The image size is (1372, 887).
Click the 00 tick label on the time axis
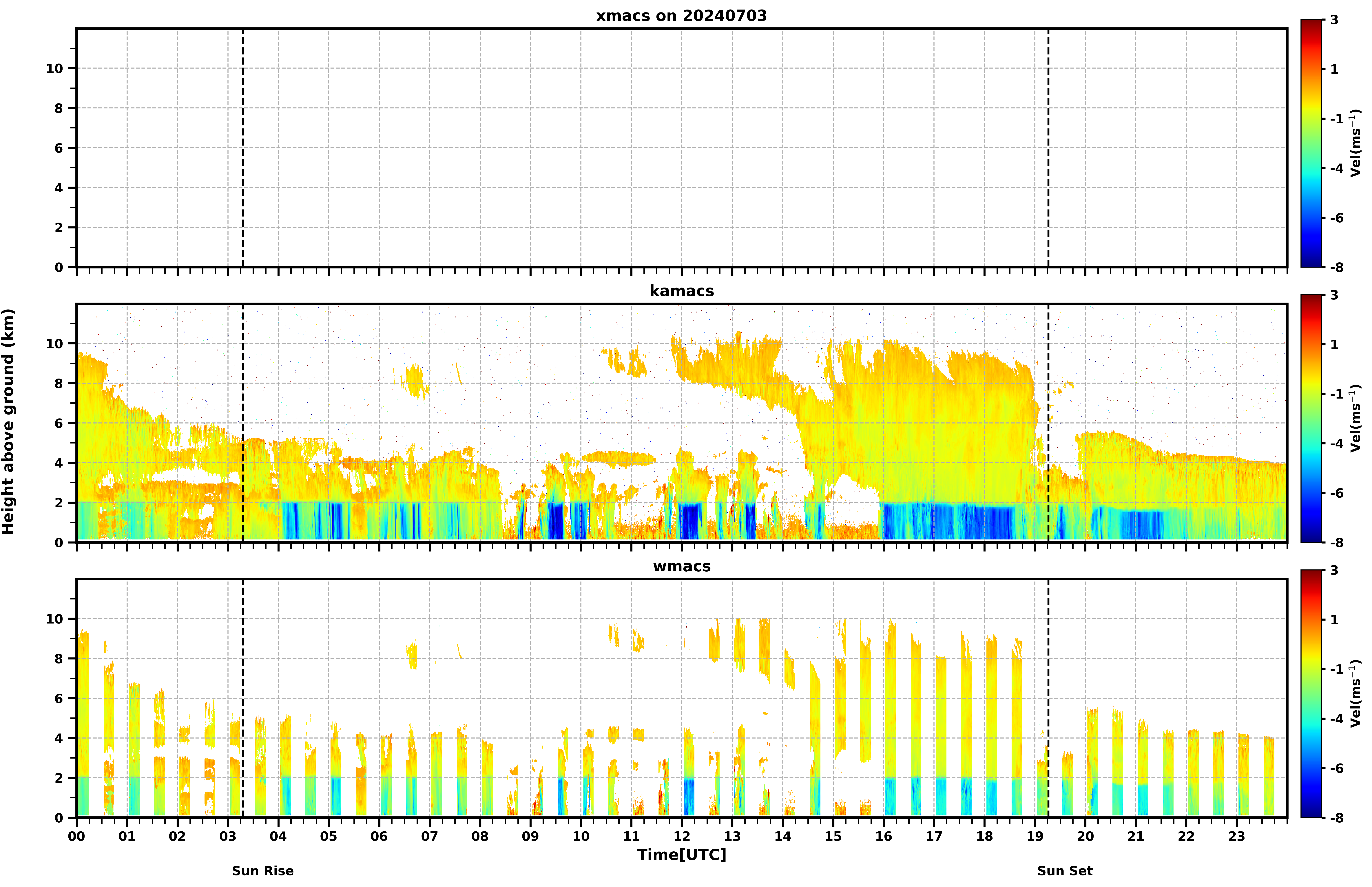(76, 836)
